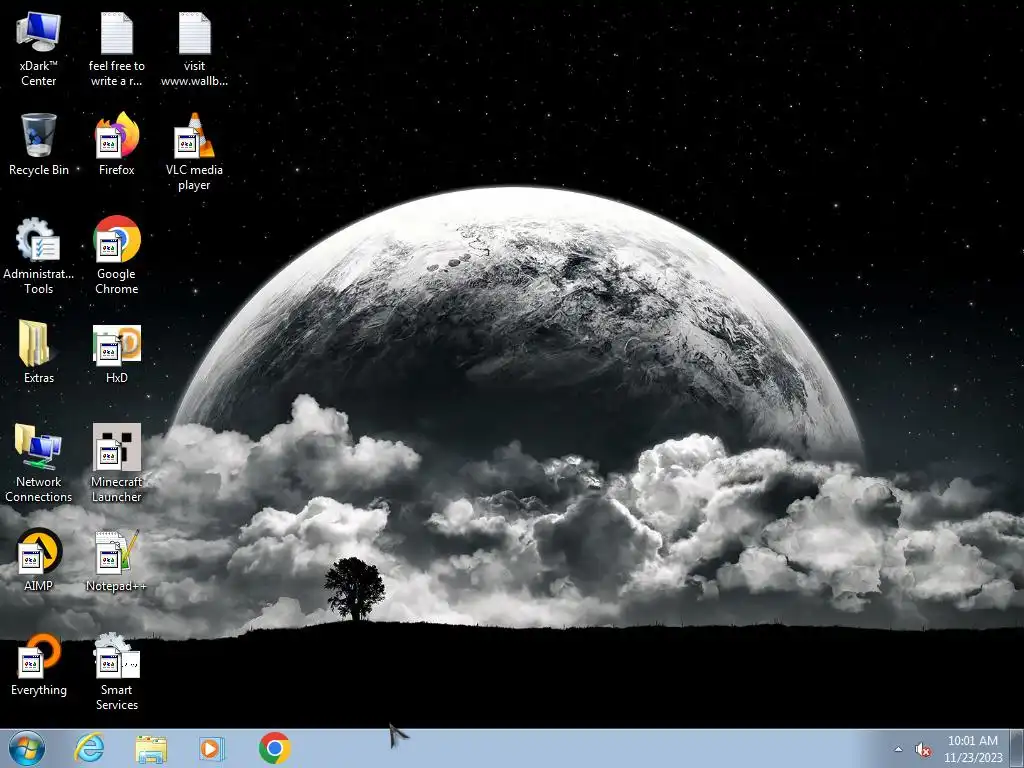Open the clock showing 10:01 AM

[972, 749]
